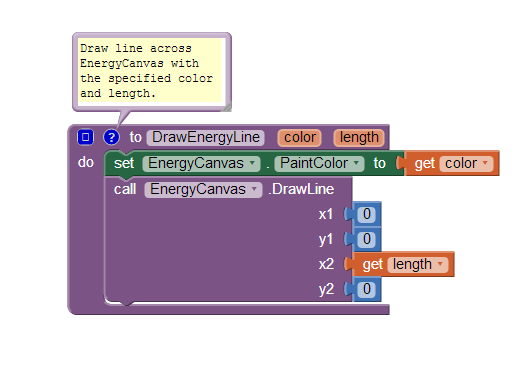The width and height of the screenshot is (527, 386).
Task: Click the y2 number value 0
Action: tap(367, 289)
